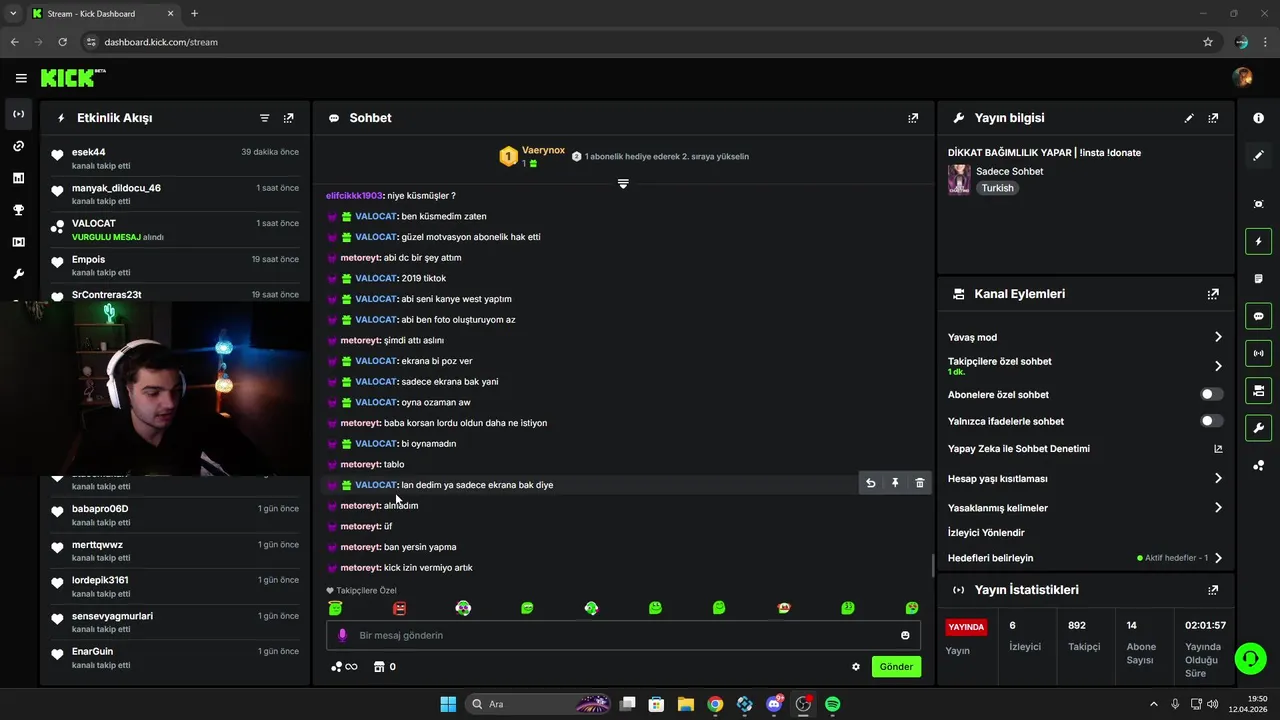Select VALOCAT VURGULU MESAJ activity row
The width and height of the screenshot is (1280, 720).
click(176, 230)
